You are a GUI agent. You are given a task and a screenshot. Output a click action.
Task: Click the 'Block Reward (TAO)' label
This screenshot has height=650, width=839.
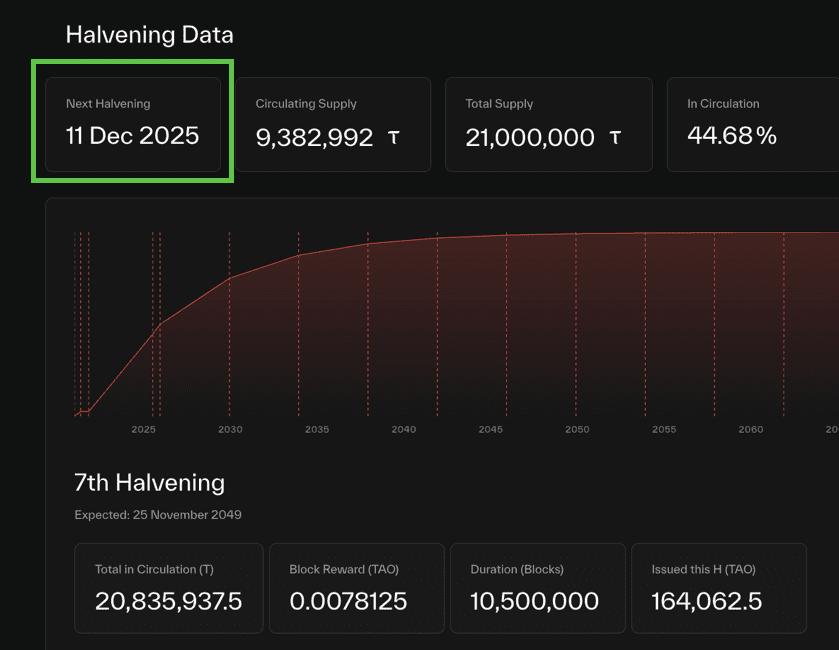pos(344,570)
